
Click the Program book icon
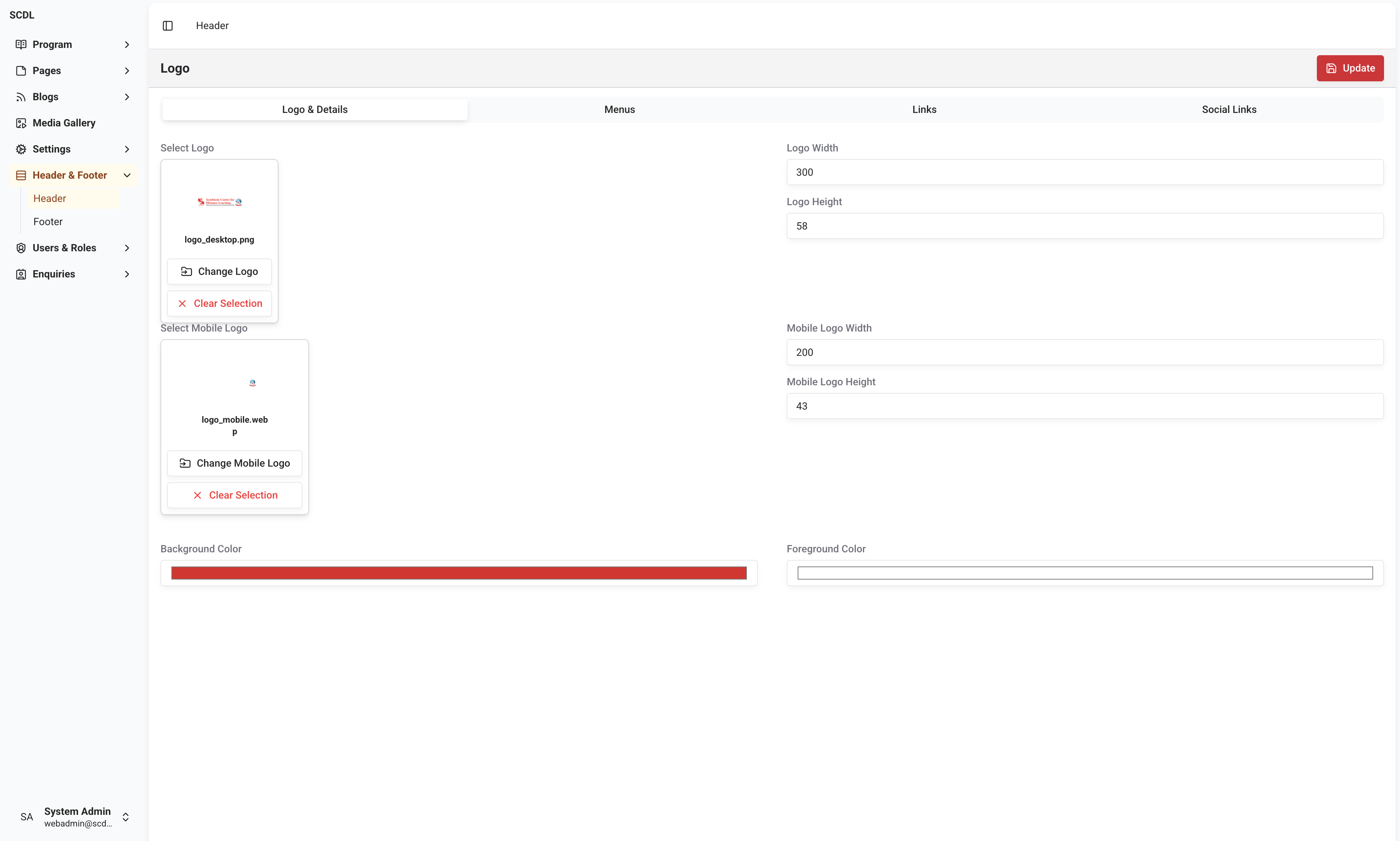click(21, 44)
